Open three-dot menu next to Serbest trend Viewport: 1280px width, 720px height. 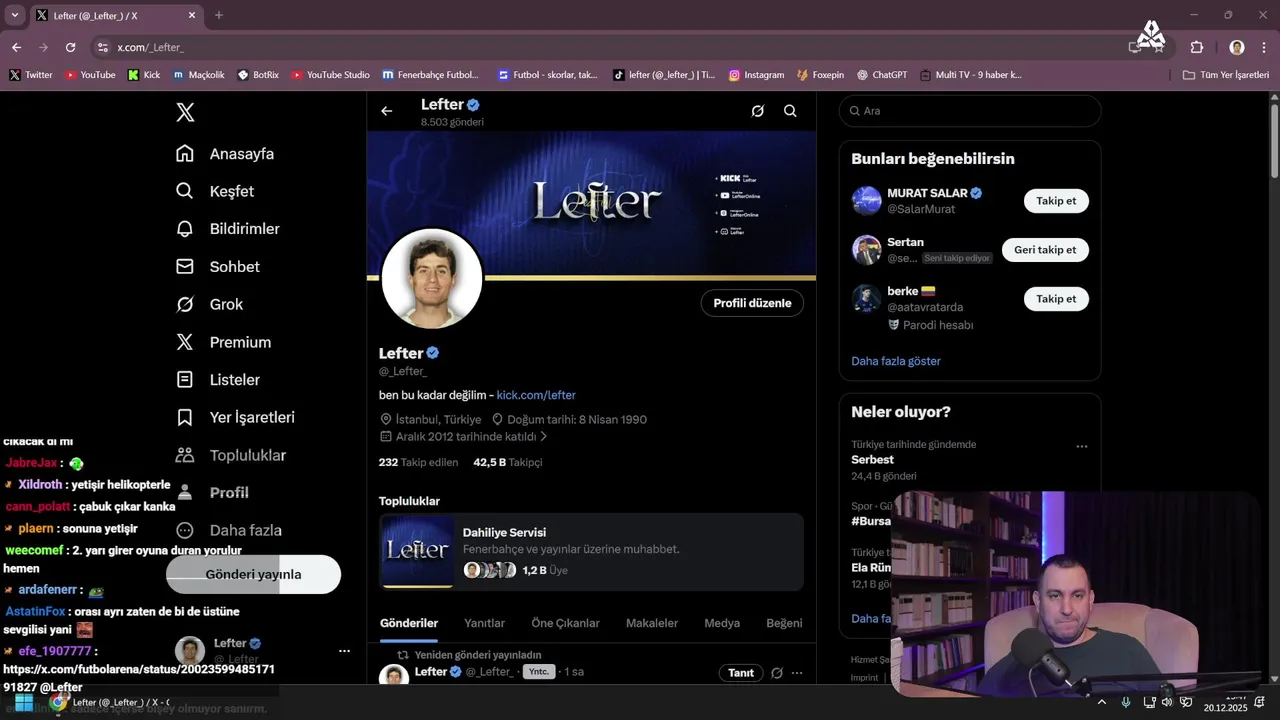tap(1081, 446)
